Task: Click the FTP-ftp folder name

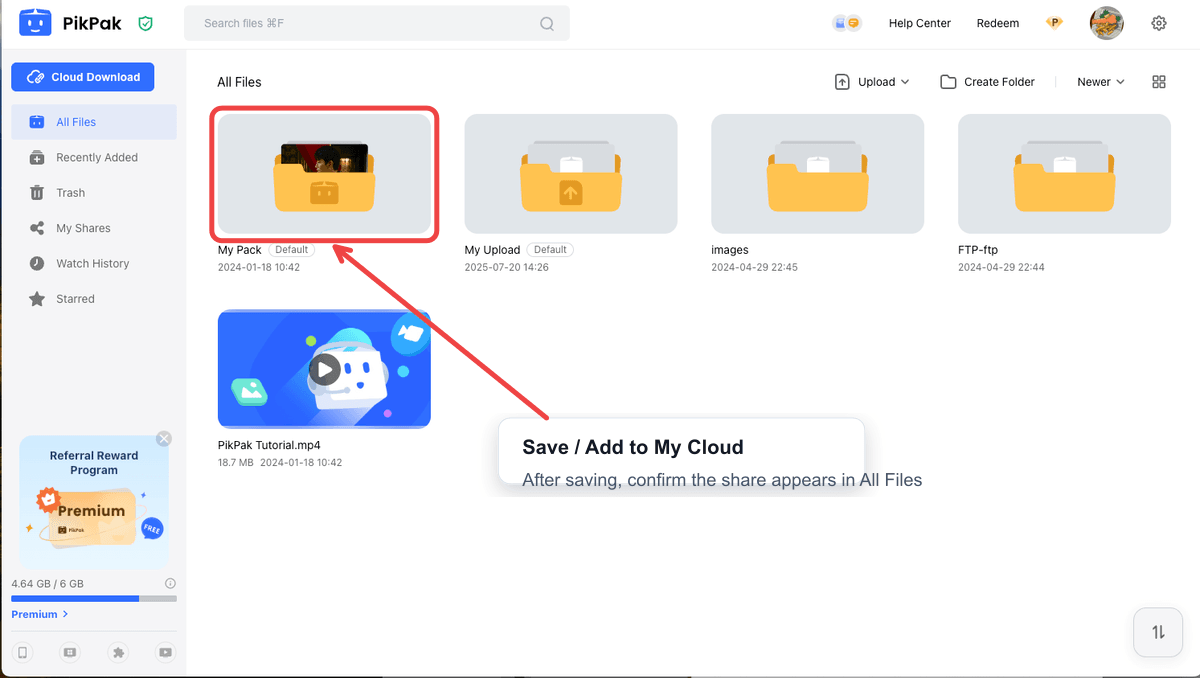Action: [x=978, y=250]
